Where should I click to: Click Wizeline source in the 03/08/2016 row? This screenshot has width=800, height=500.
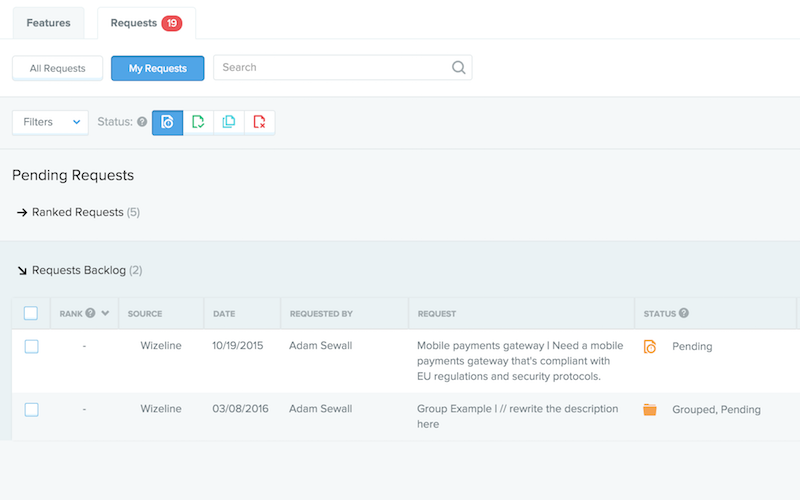click(x=161, y=409)
